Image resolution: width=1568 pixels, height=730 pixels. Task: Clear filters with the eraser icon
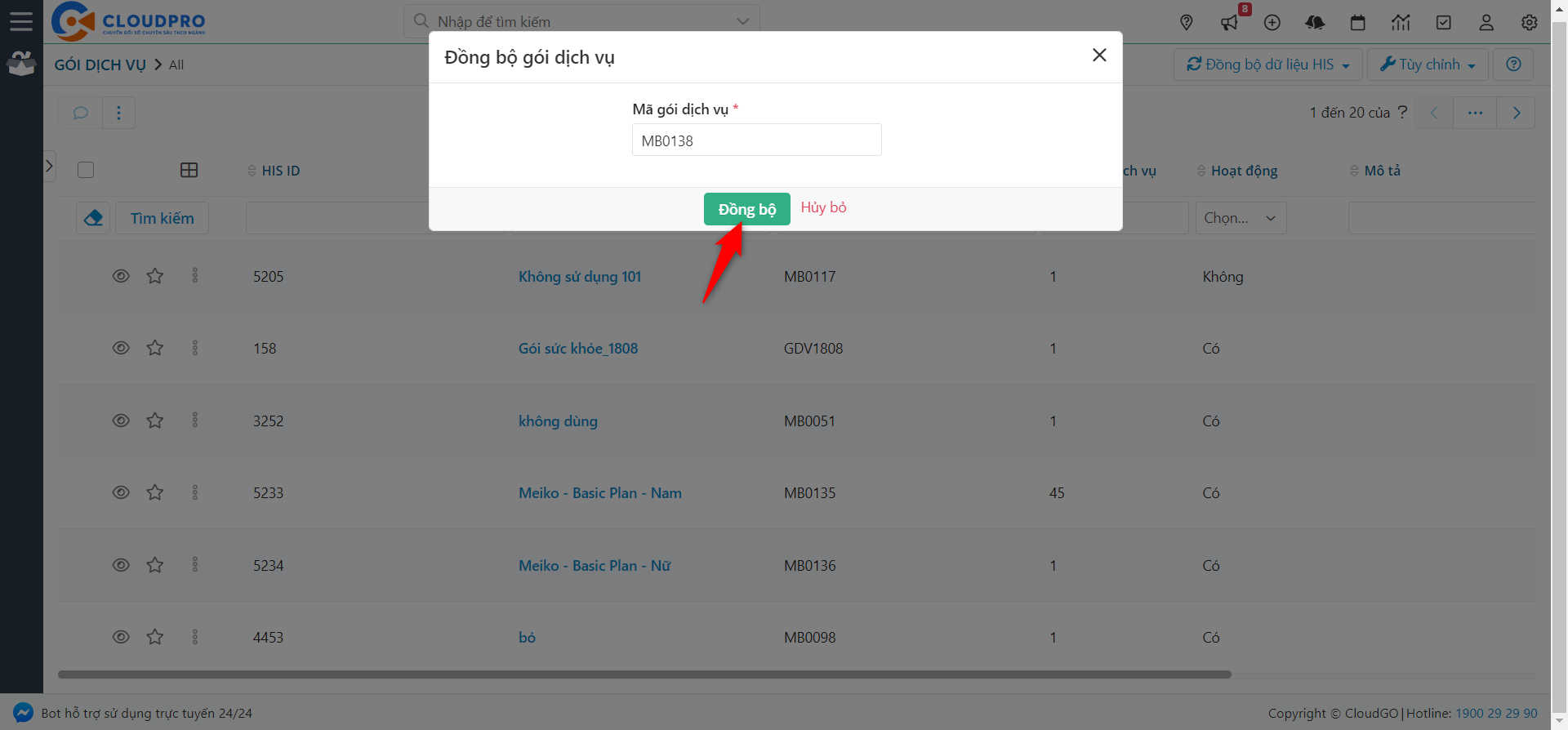(x=93, y=218)
